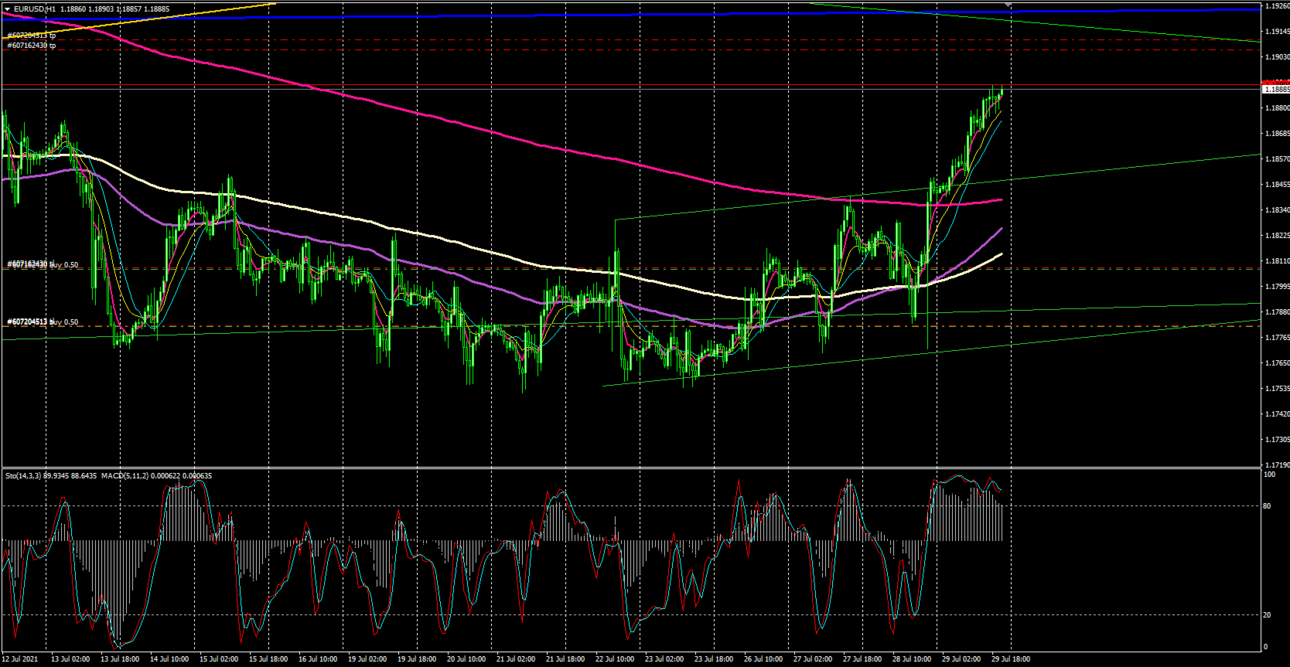
Task: Click the 20 level label on oscillator scale
Action: click(x=1269, y=615)
